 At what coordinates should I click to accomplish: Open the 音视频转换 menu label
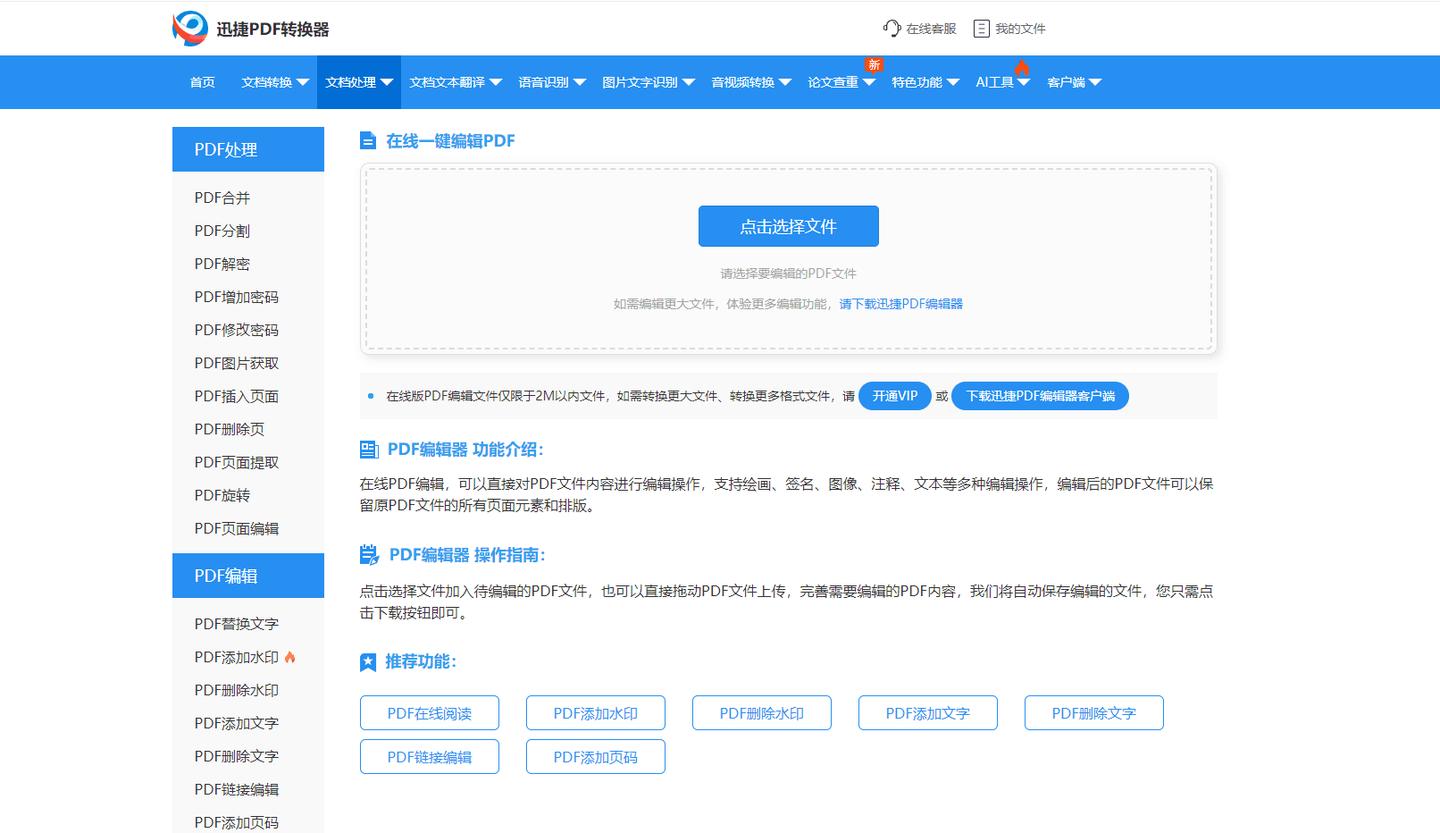pyautogui.click(x=743, y=82)
